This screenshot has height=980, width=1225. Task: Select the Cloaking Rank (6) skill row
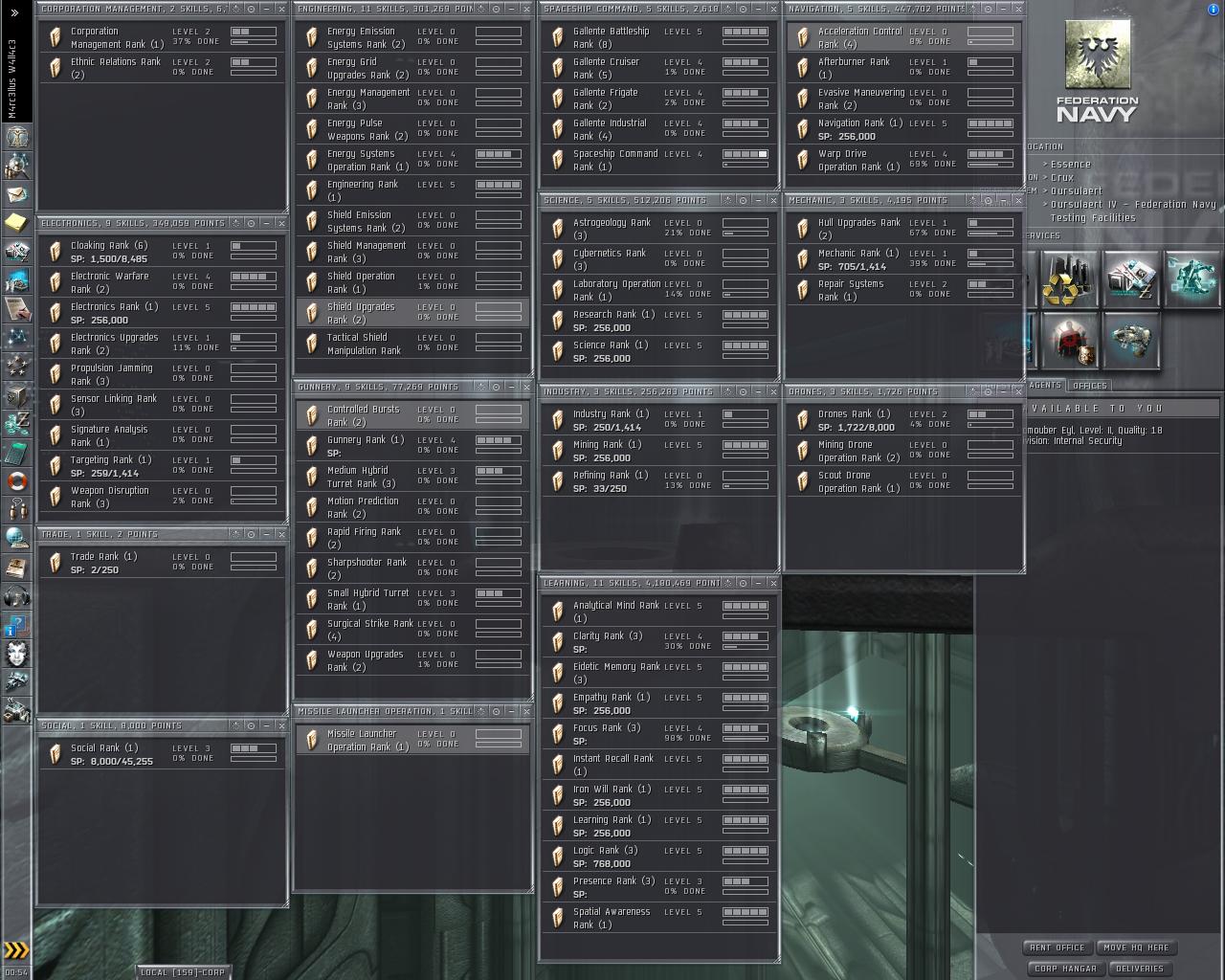[163, 252]
